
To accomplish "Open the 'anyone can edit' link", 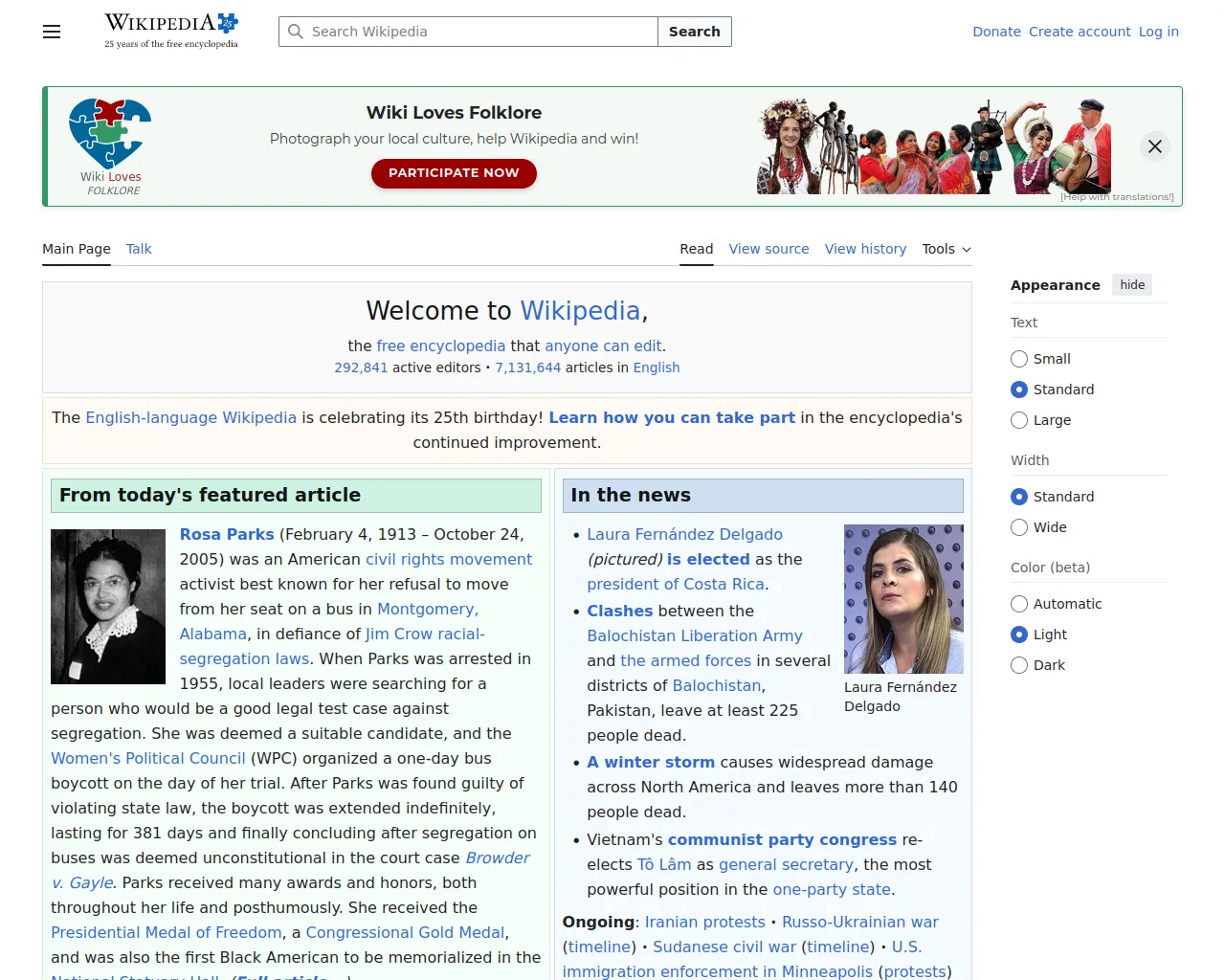I will [x=603, y=345].
